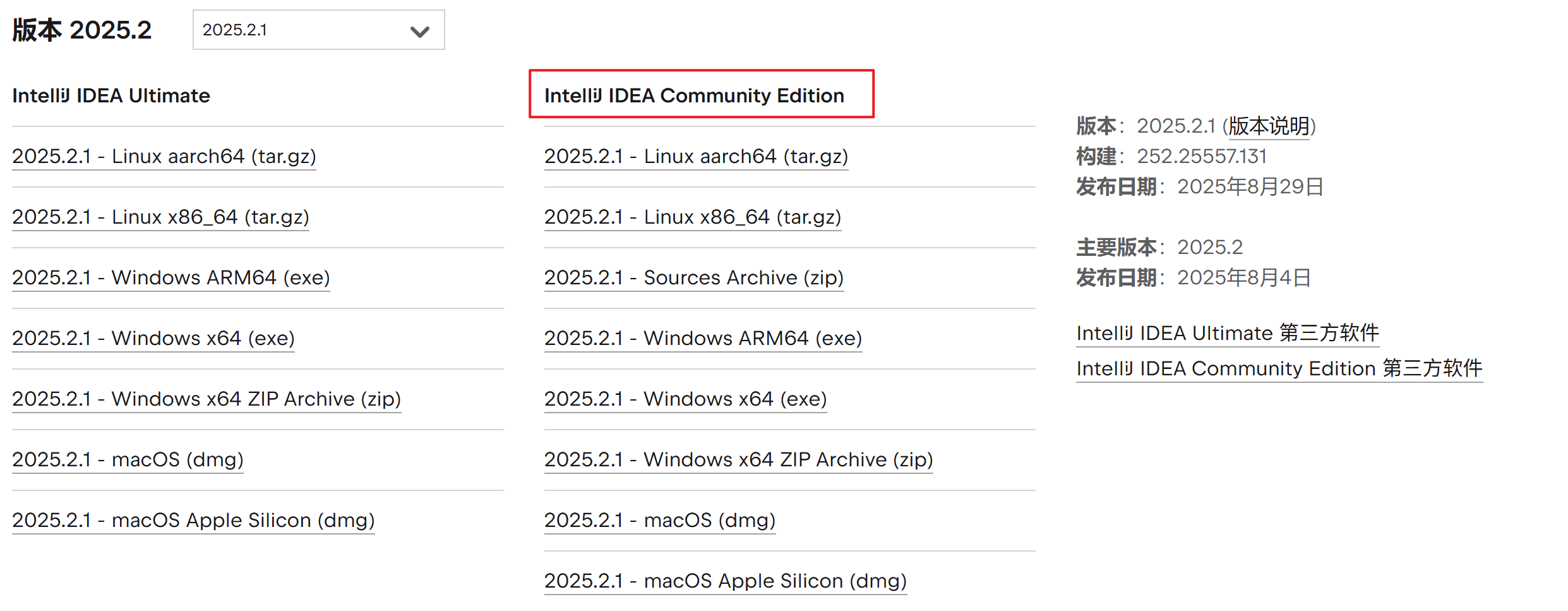Download Community Linux aarch64 tar.gz
1568x611 pixels.
point(696,156)
